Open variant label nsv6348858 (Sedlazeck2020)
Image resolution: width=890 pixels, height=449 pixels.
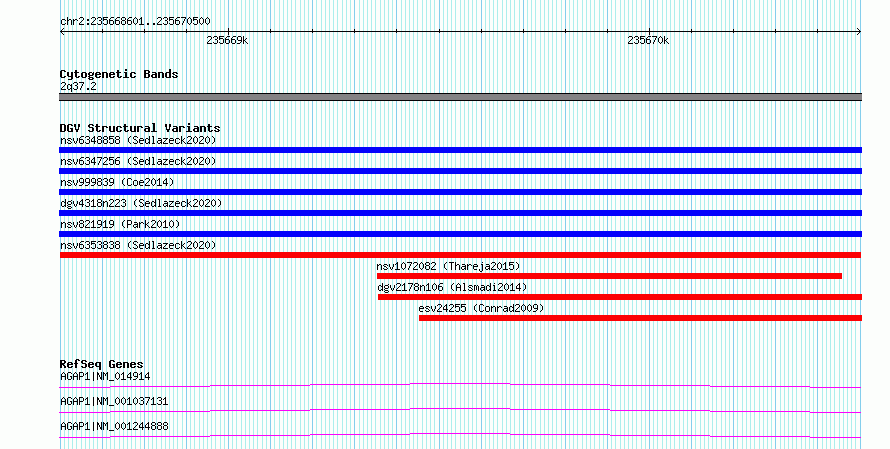point(138,140)
